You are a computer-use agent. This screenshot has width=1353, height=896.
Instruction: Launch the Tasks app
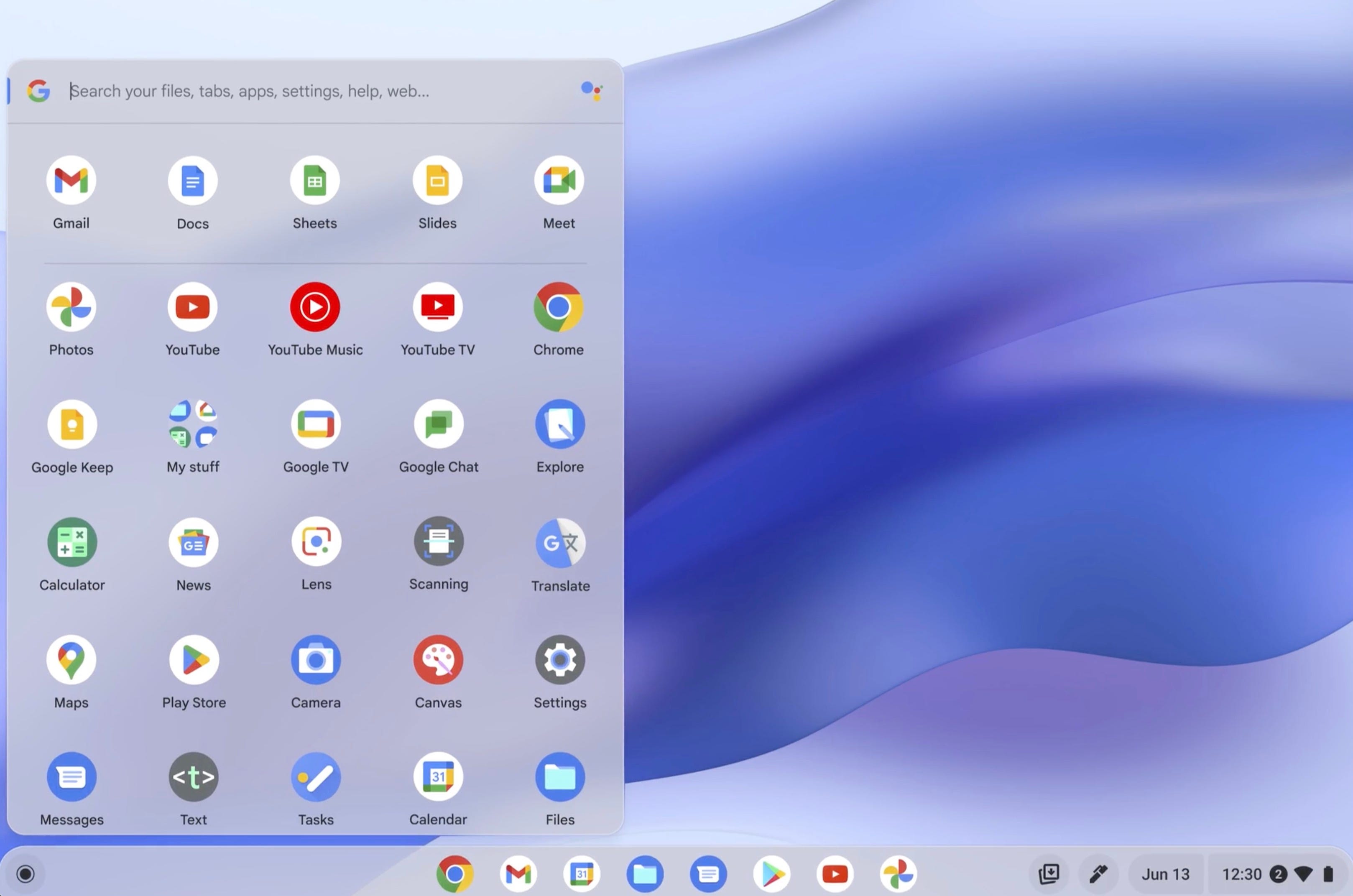(316, 777)
